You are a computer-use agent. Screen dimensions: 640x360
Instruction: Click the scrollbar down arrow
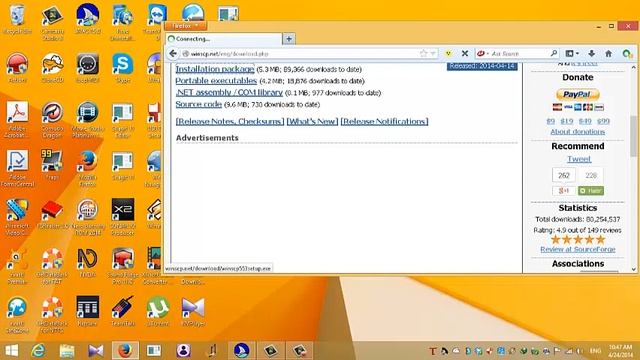click(x=633, y=269)
